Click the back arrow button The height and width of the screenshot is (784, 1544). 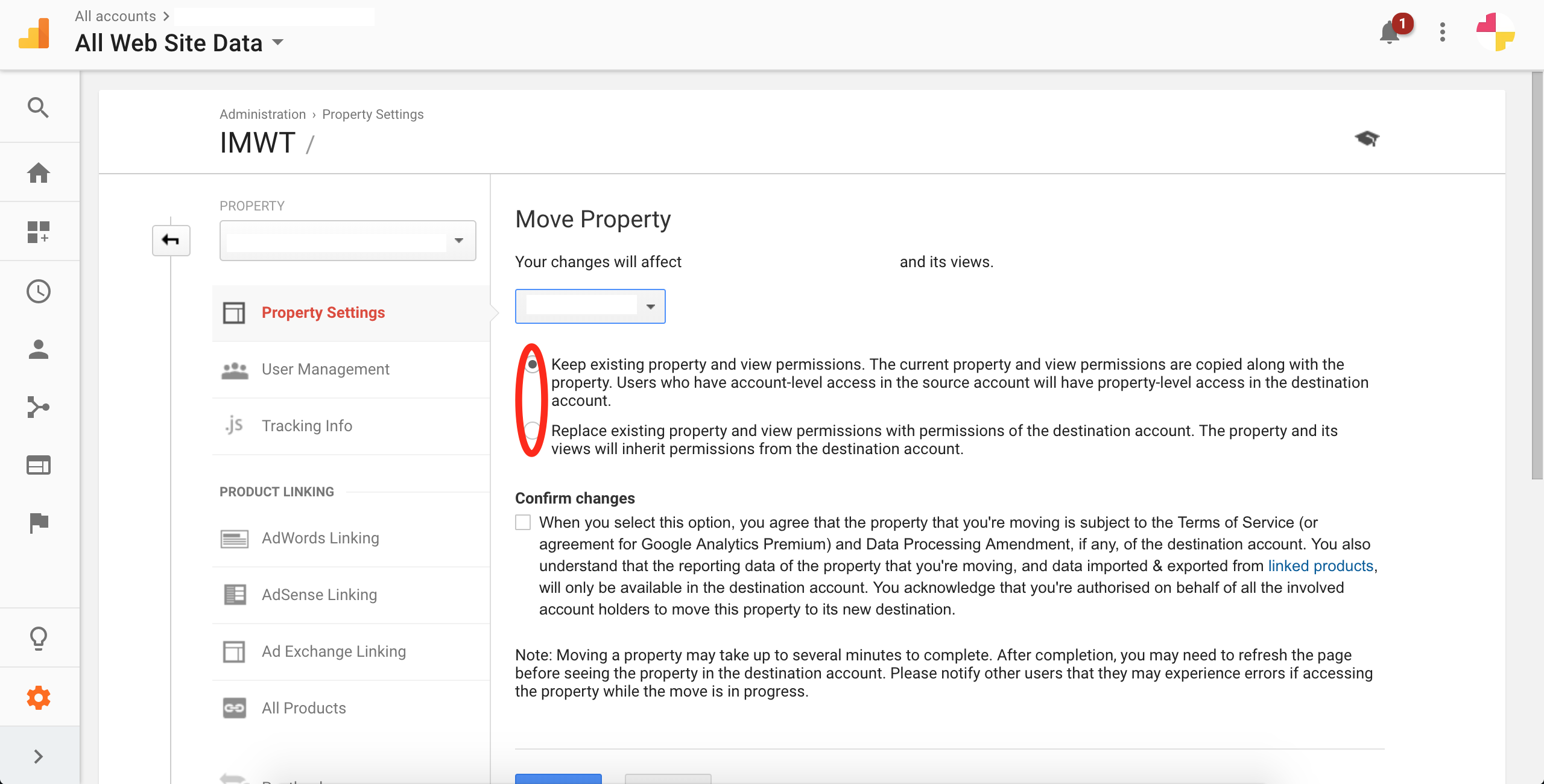[x=171, y=241]
